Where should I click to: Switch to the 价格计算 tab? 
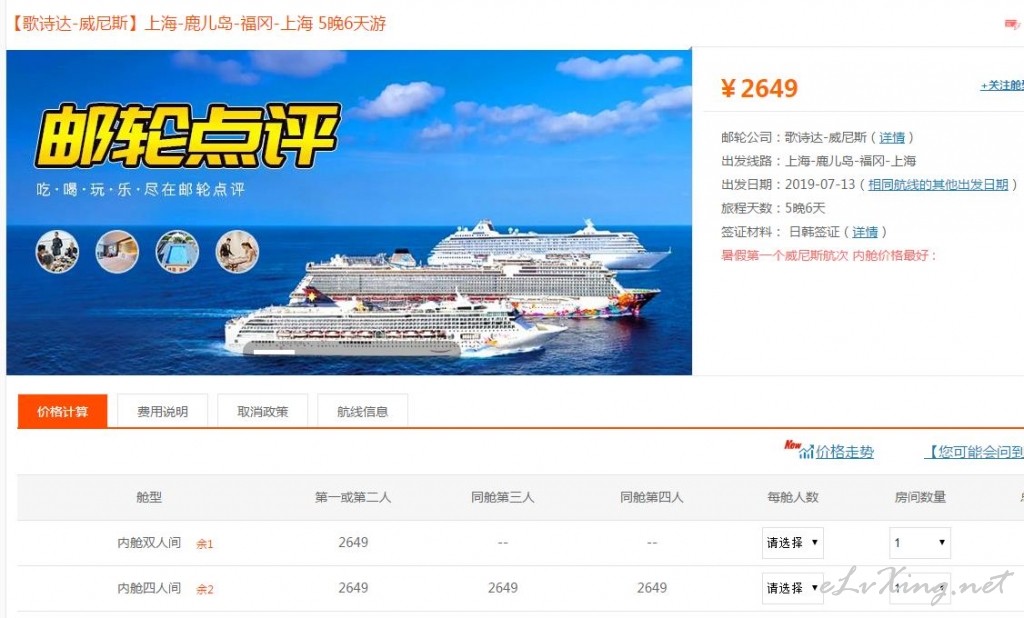pos(63,412)
